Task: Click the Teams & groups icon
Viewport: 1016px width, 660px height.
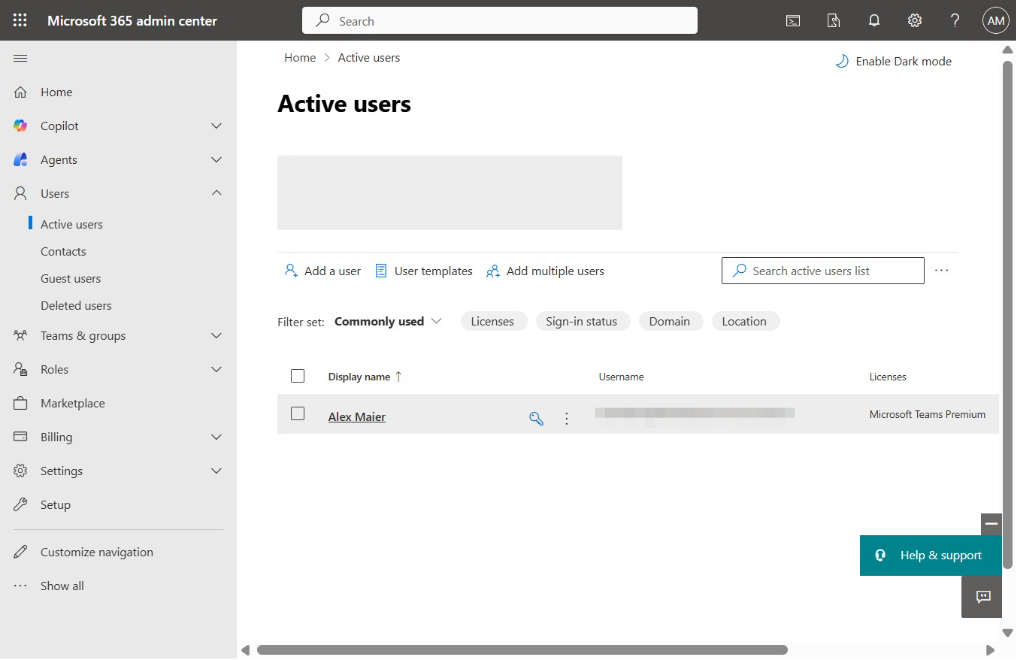Action: click(21, 336)
